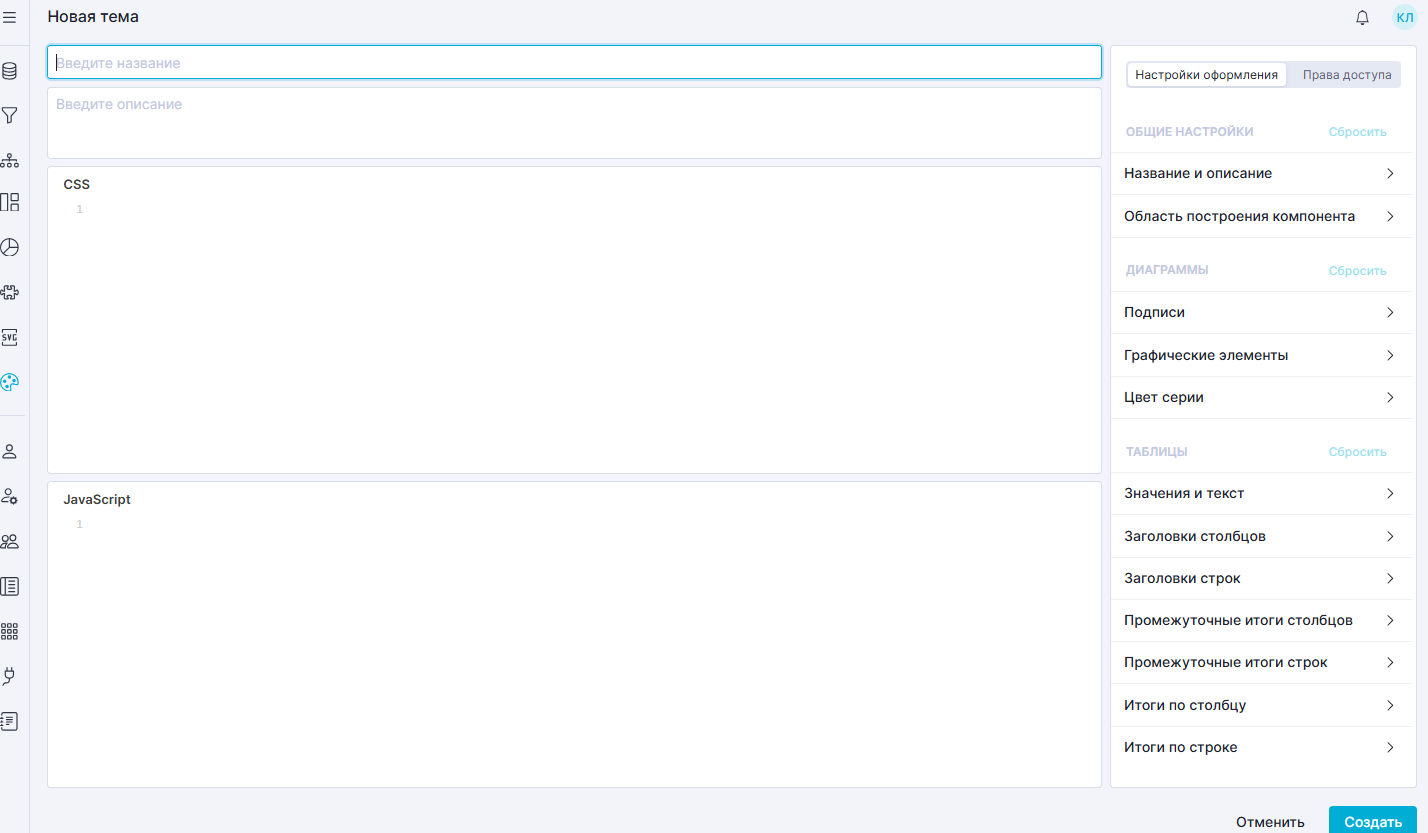Open the hierarchy tree icon in sidebar

pos(10,160)
